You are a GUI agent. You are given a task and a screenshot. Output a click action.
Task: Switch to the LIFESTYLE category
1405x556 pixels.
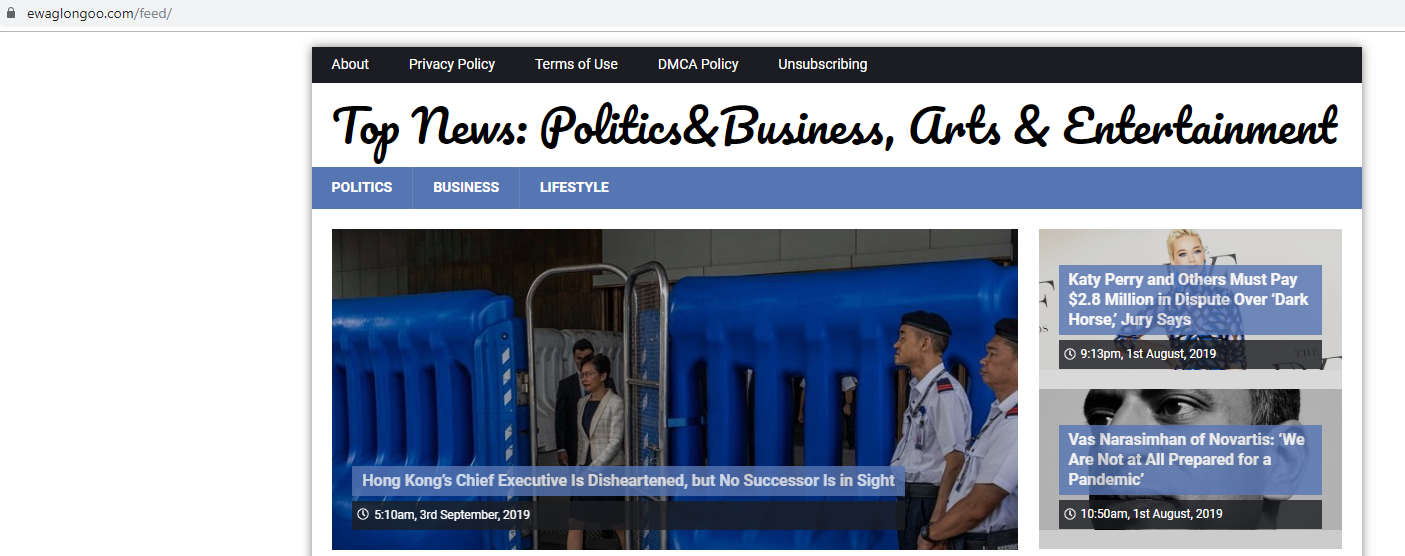(574, 187)
